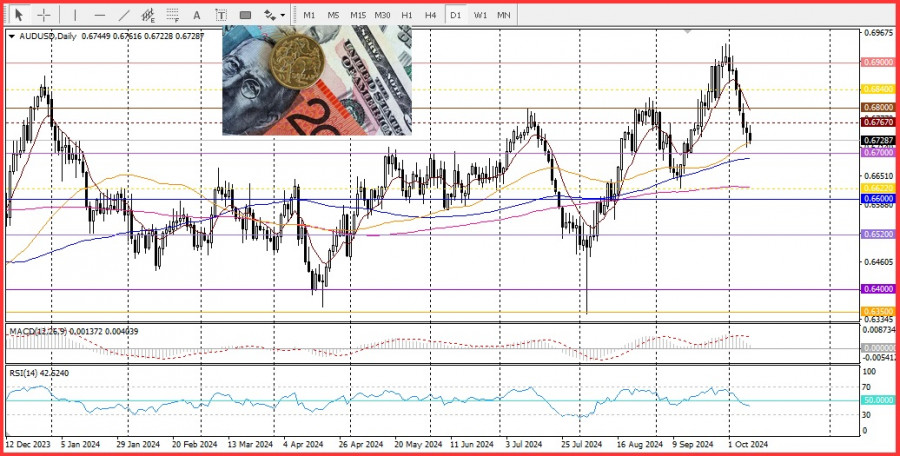Image resolution: width=900 pixels, height=456 pixels.
Task: Click the 26 Apr 2024 date label
Action: point(360,445)
